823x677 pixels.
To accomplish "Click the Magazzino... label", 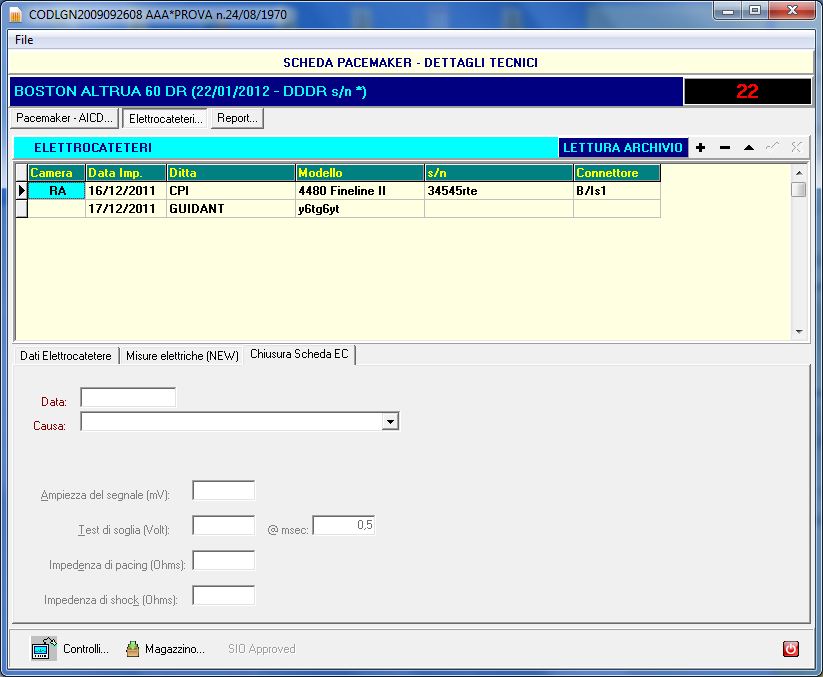I will click(175, 649).
